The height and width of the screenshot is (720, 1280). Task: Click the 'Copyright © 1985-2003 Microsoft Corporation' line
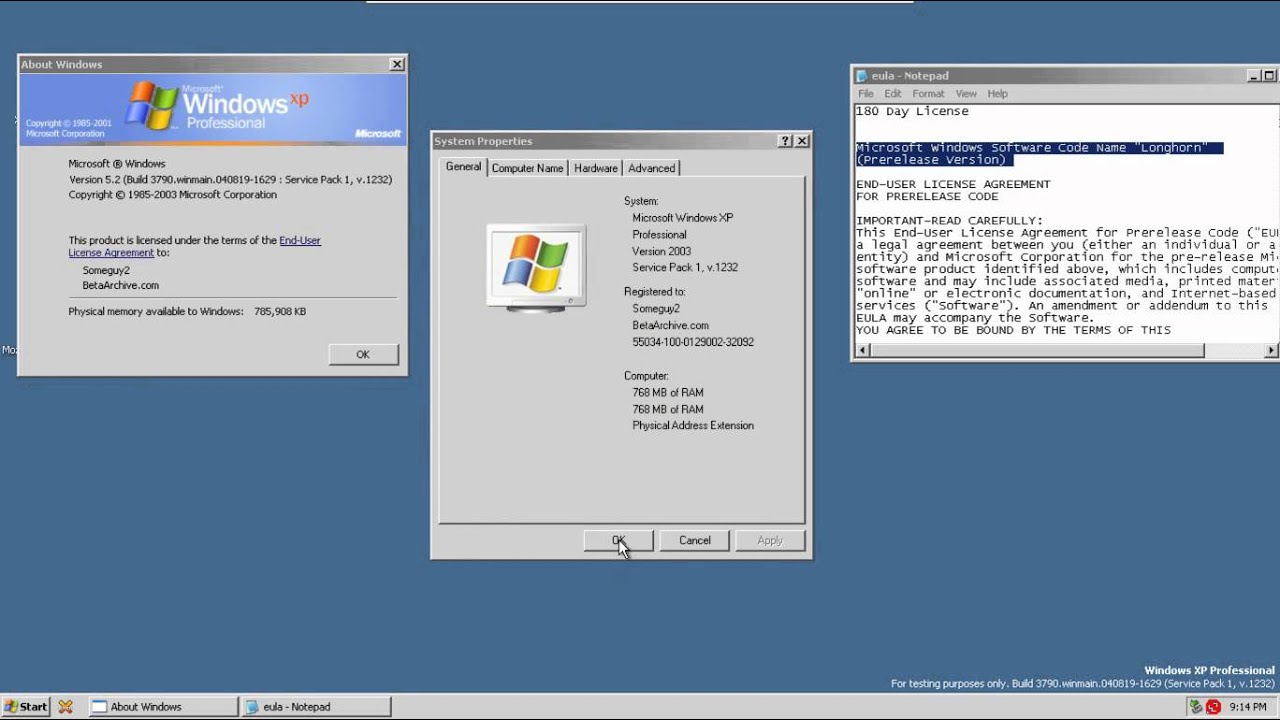172,195
